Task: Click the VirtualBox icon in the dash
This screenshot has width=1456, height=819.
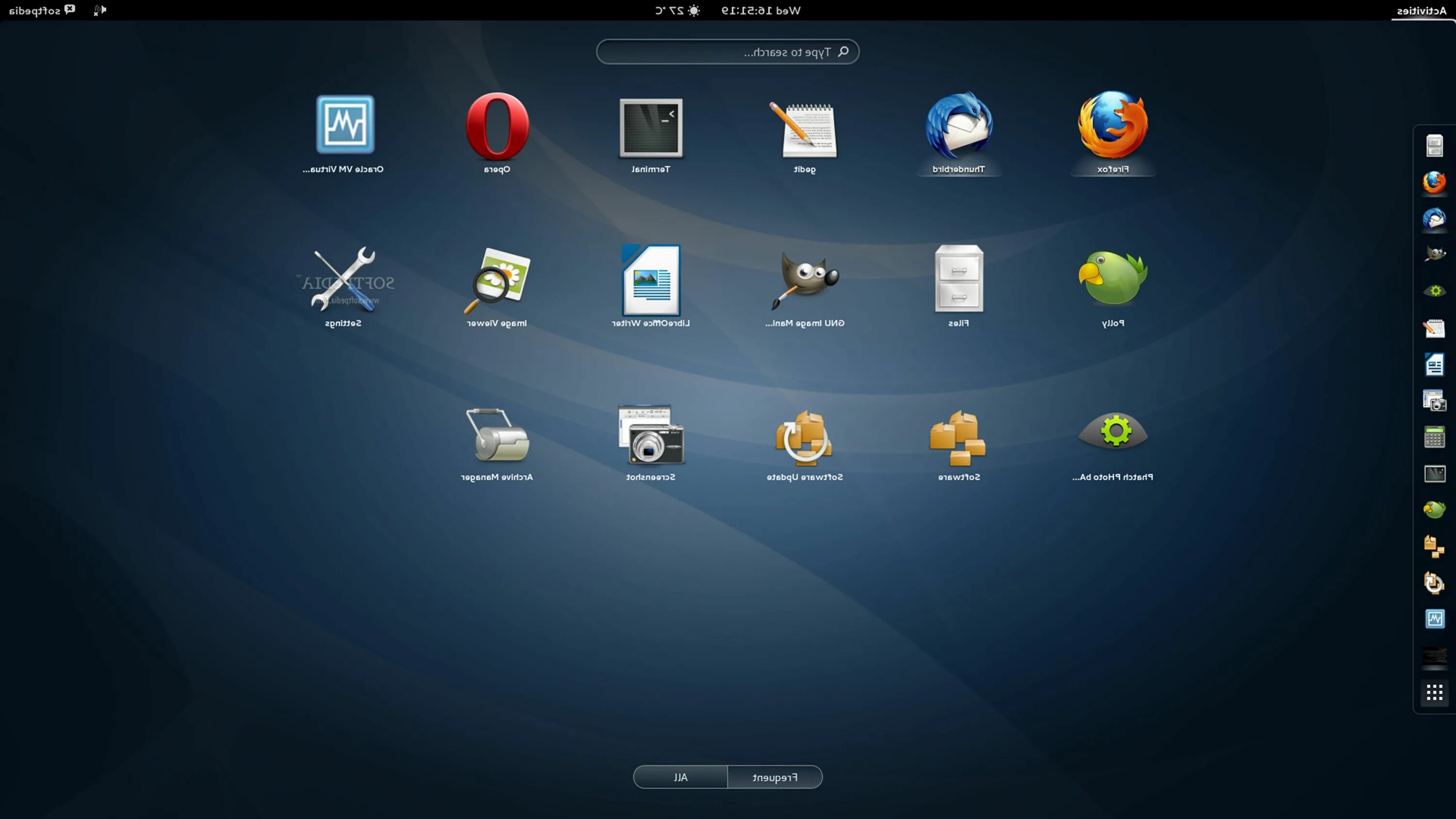Action: (1434, 619)
